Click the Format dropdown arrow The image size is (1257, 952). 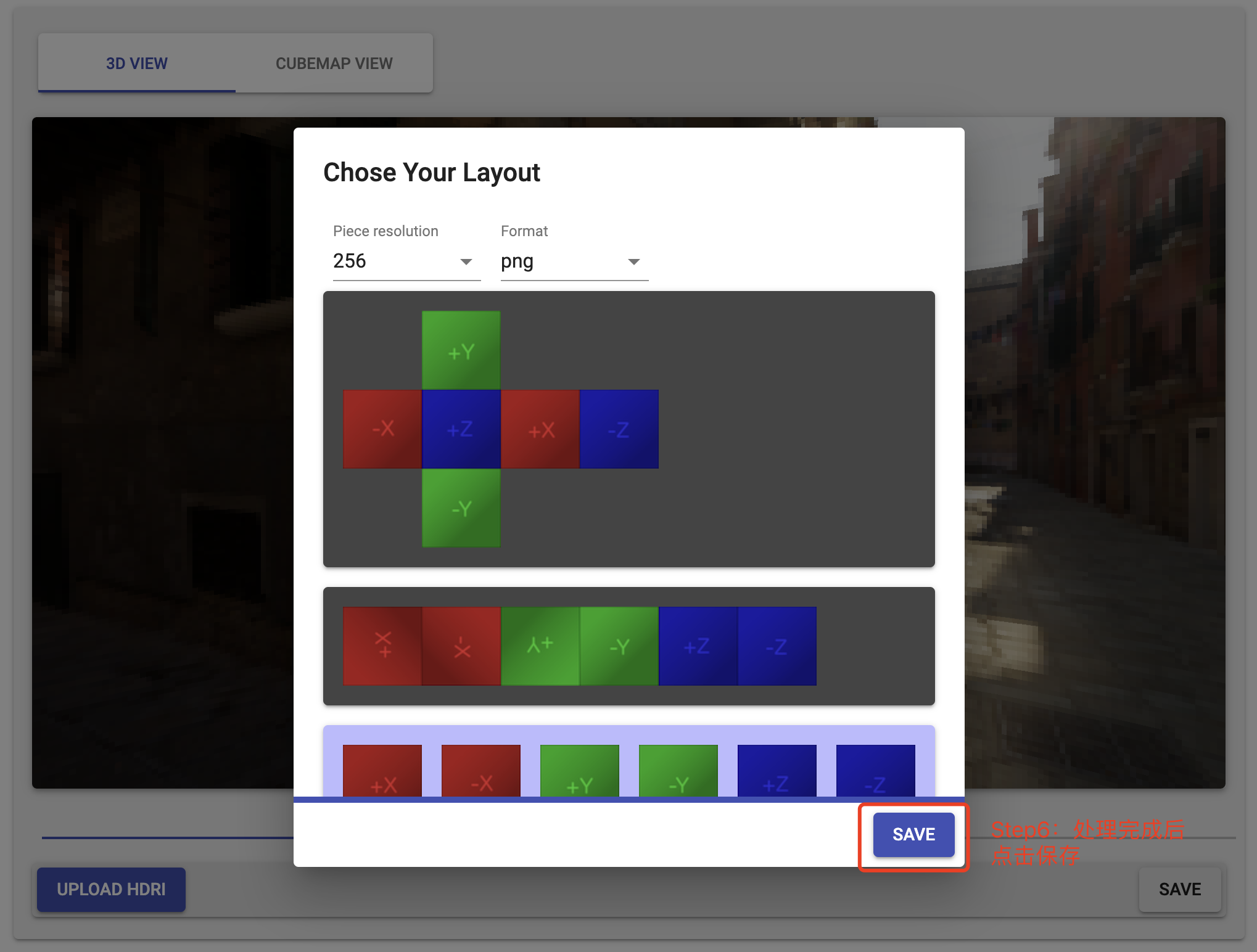coord(633,262)
